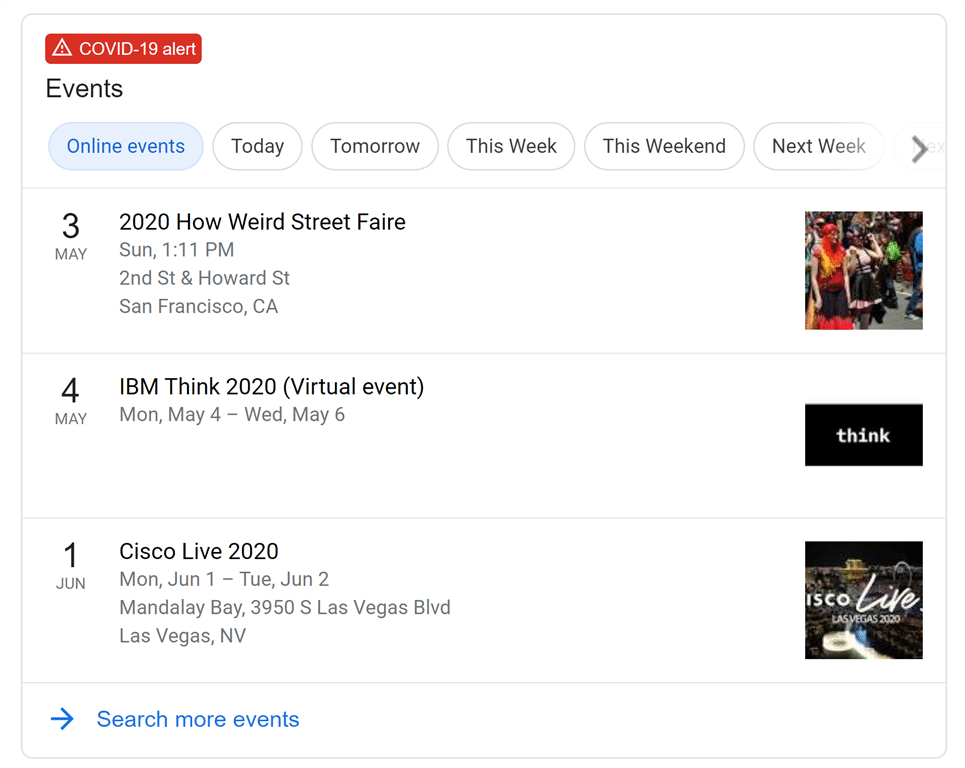The image size is (965, 768).
Task: Click the '2nd St & Howard St' address
Action: tap(204, 278)
